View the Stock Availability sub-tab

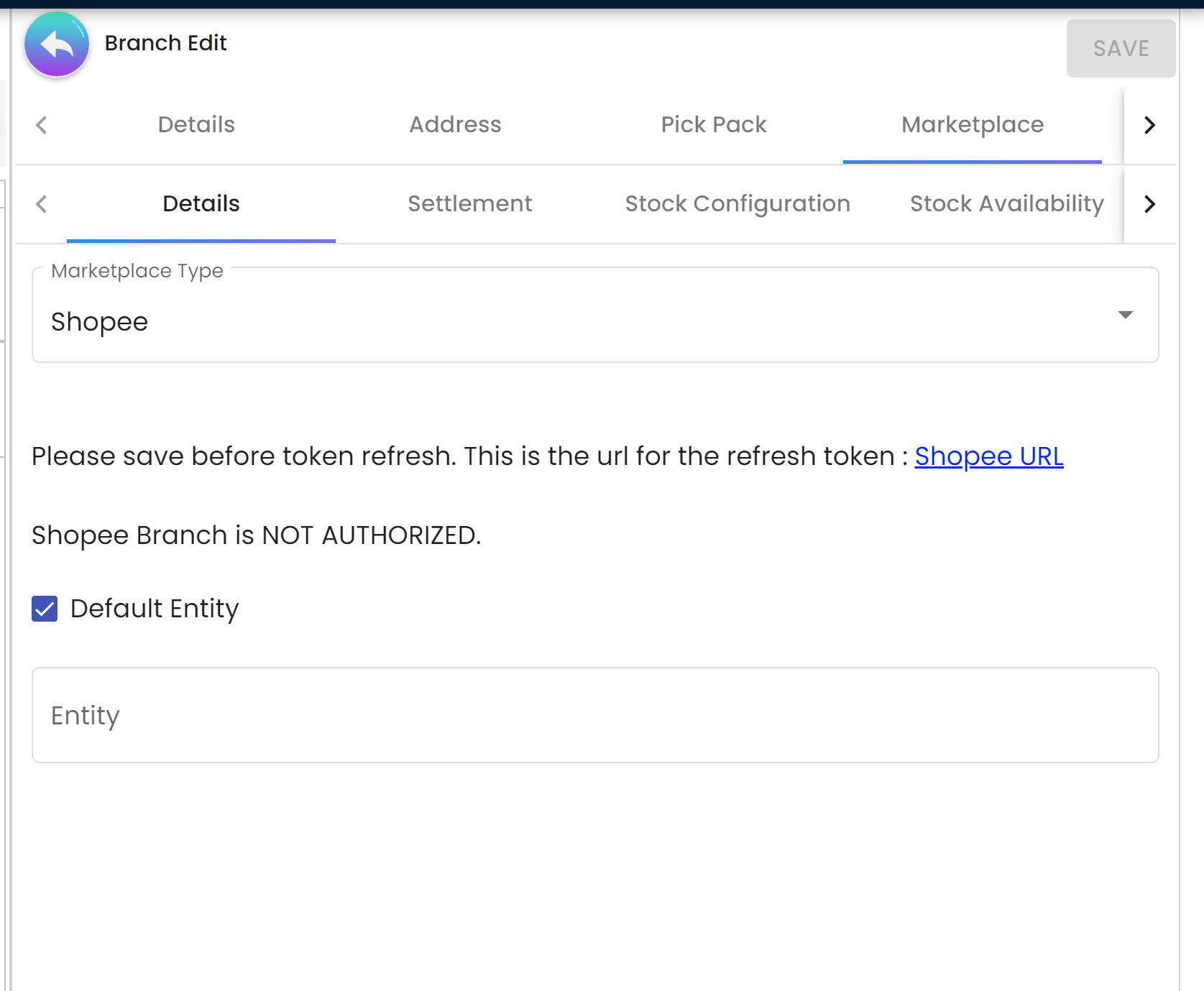pyautogui.click(x=1006, y=204)
